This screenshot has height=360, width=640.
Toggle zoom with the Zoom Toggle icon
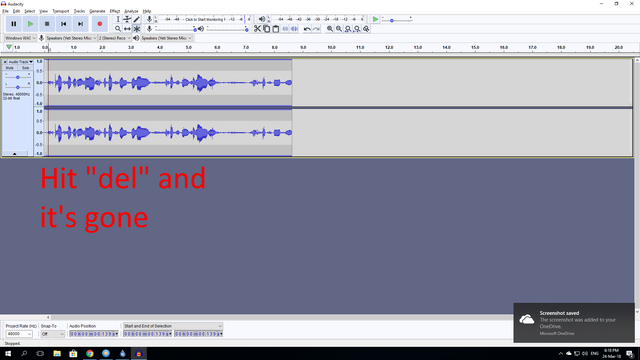pyautogui.click(x=366, y=29)
